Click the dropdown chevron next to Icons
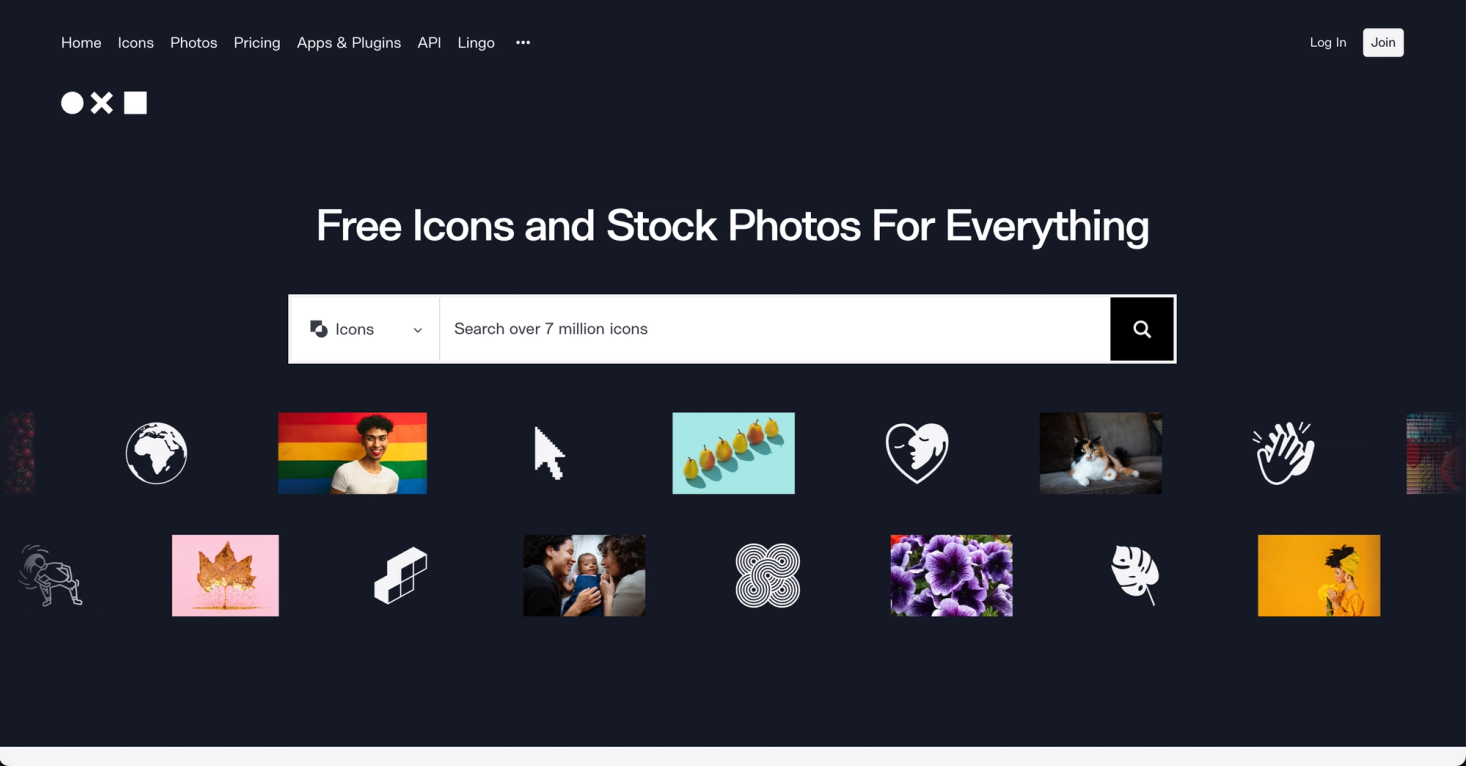Viewport: 1466px width, 766px height. 418,330
